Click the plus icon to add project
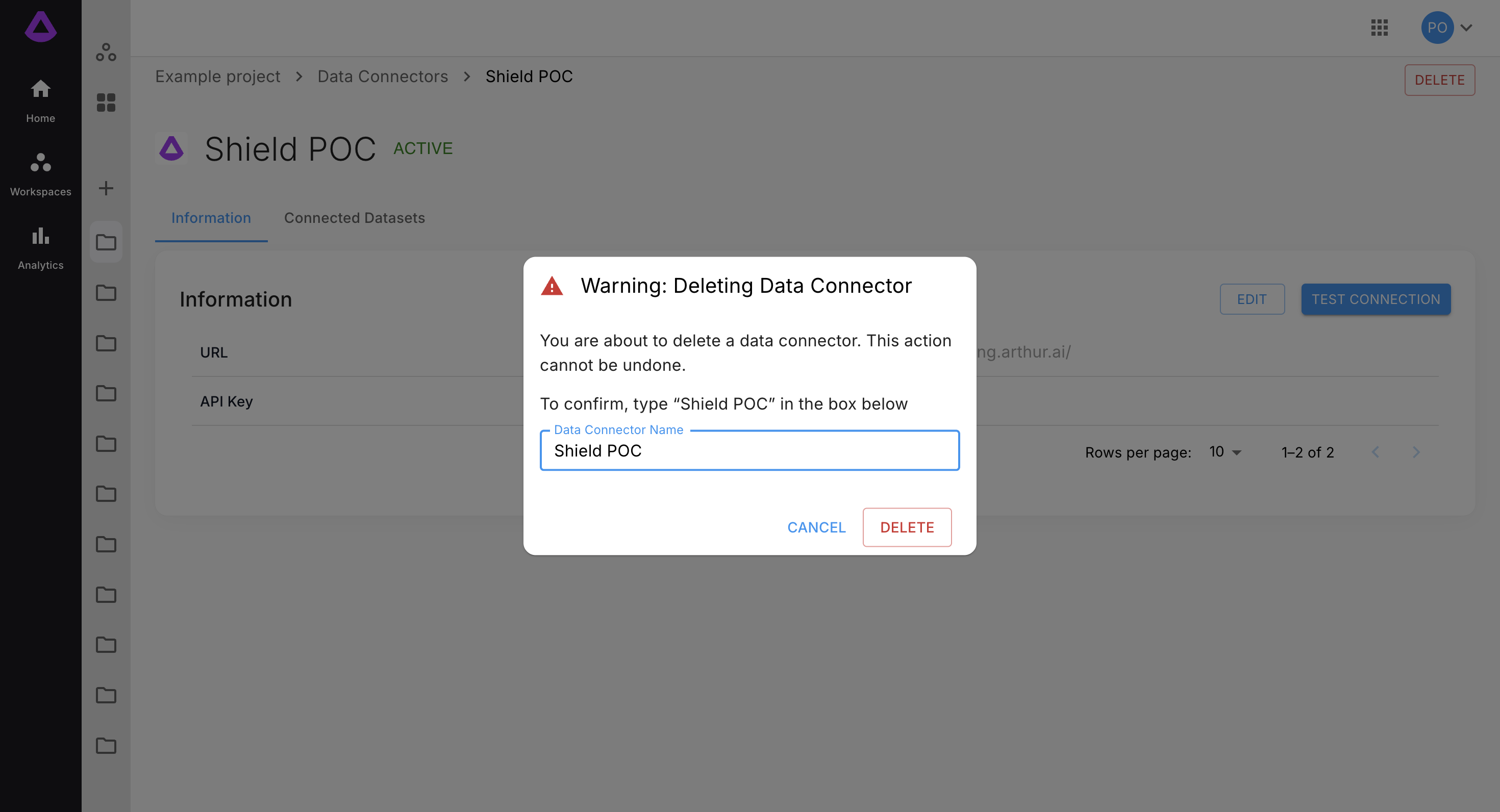 (x=106, y=188)
